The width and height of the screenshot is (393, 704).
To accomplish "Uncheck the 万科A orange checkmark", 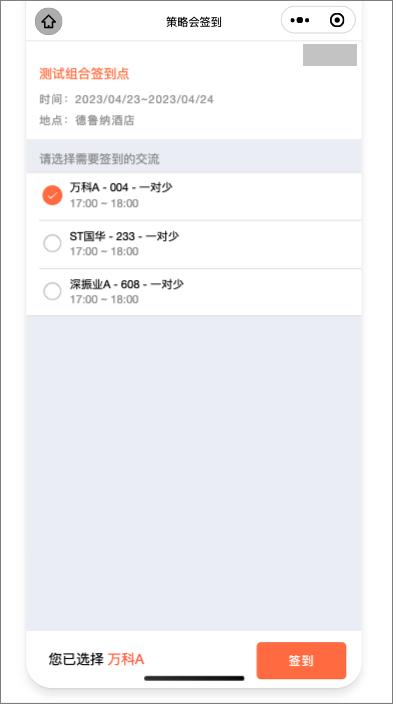I will coord(52,195).
